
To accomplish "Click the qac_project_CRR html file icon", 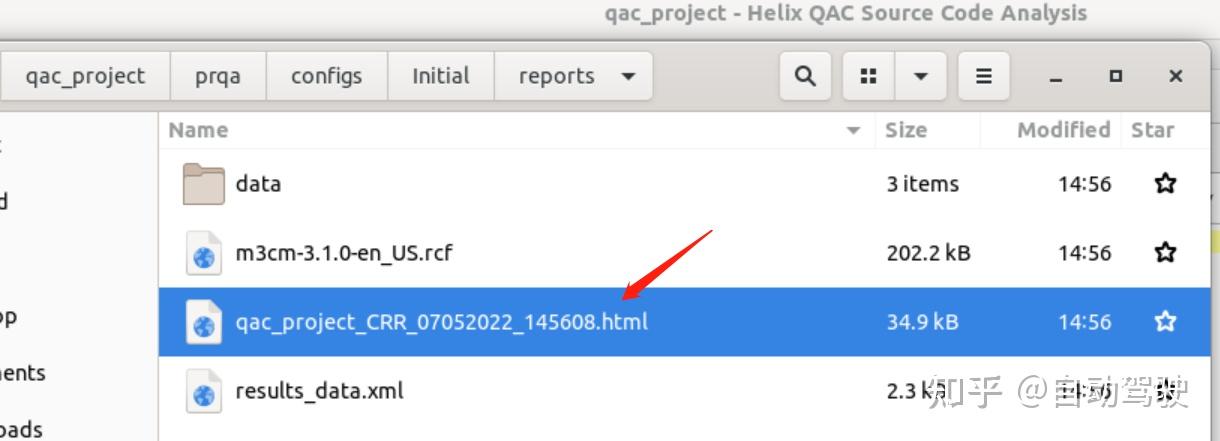I will click(x=203, y=323).
